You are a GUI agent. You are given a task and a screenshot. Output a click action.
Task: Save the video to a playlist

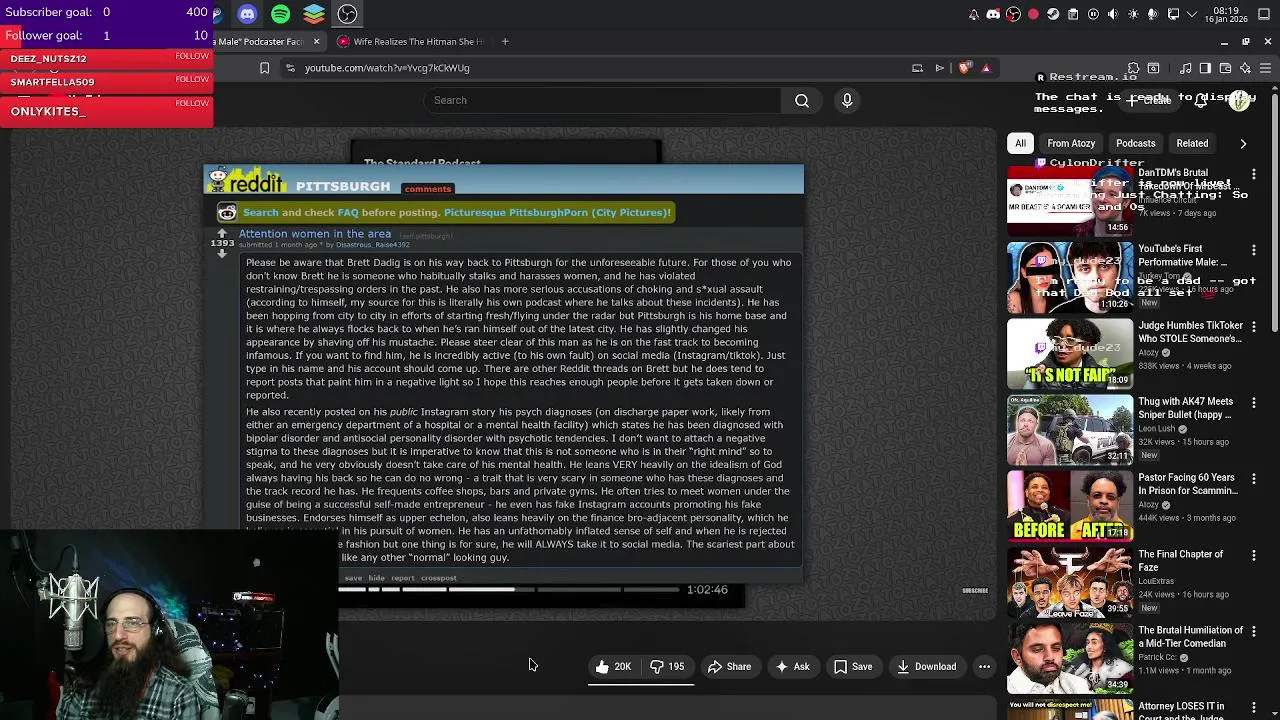click(853, 667)
